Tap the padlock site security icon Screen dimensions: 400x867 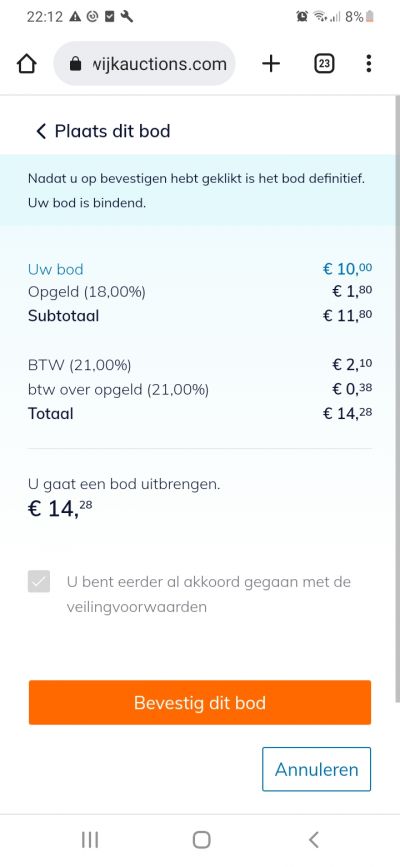pos(76,64)
